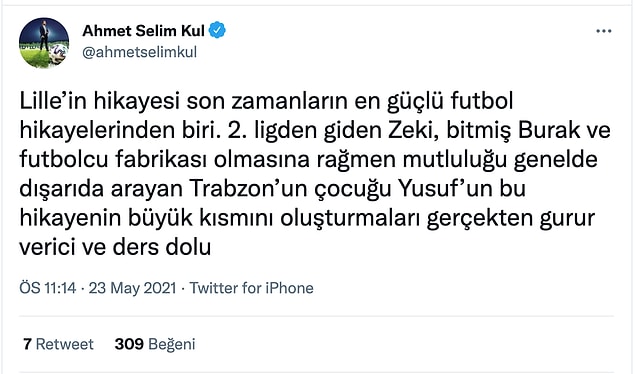Click the word Retweet label
Screen dimensions: 635x374
pos(65,344)
